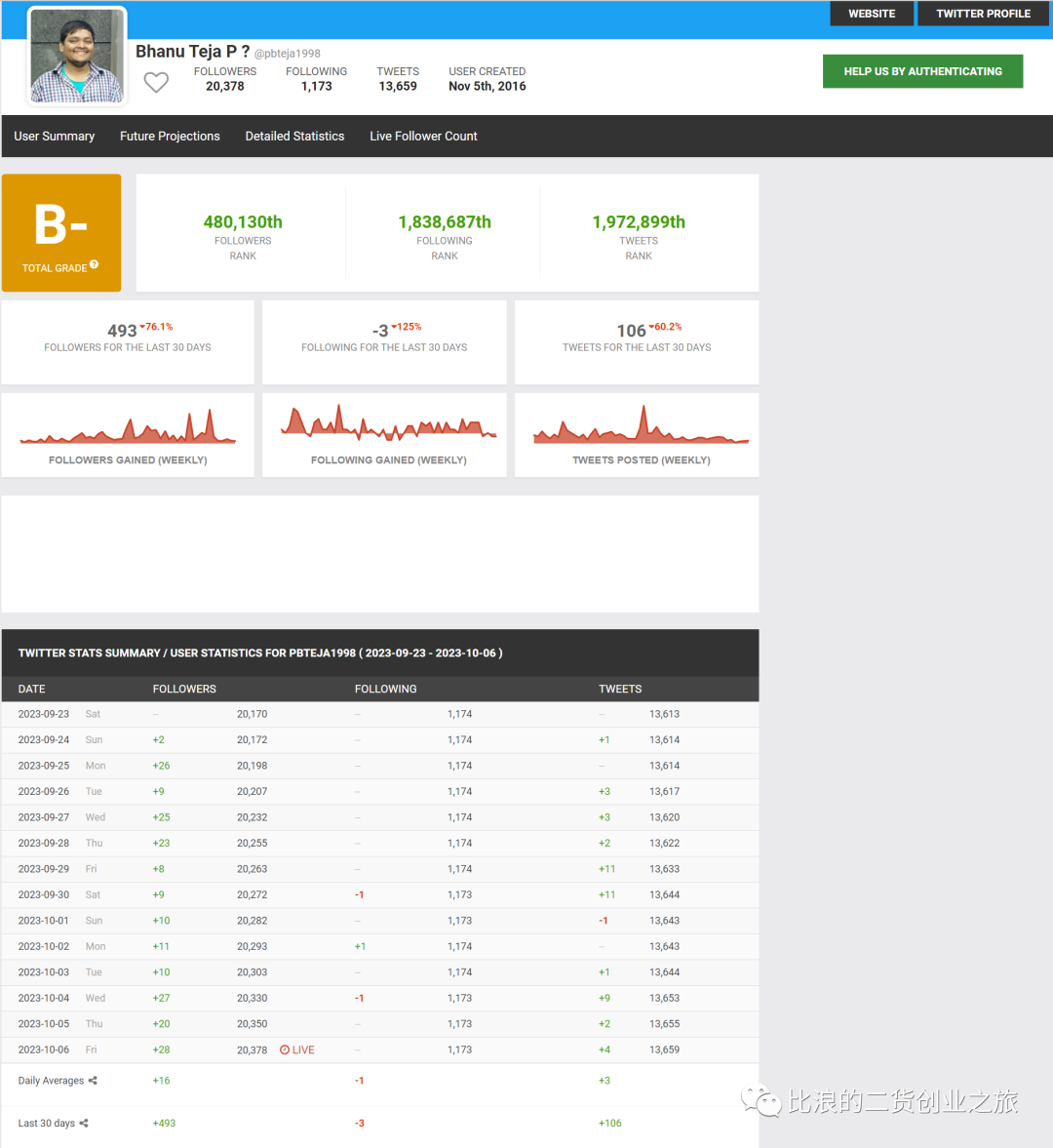Viewport: 1053px width, 1148px height.
Task: Click the TWEETS column header in the table
Action: point(620,689)
